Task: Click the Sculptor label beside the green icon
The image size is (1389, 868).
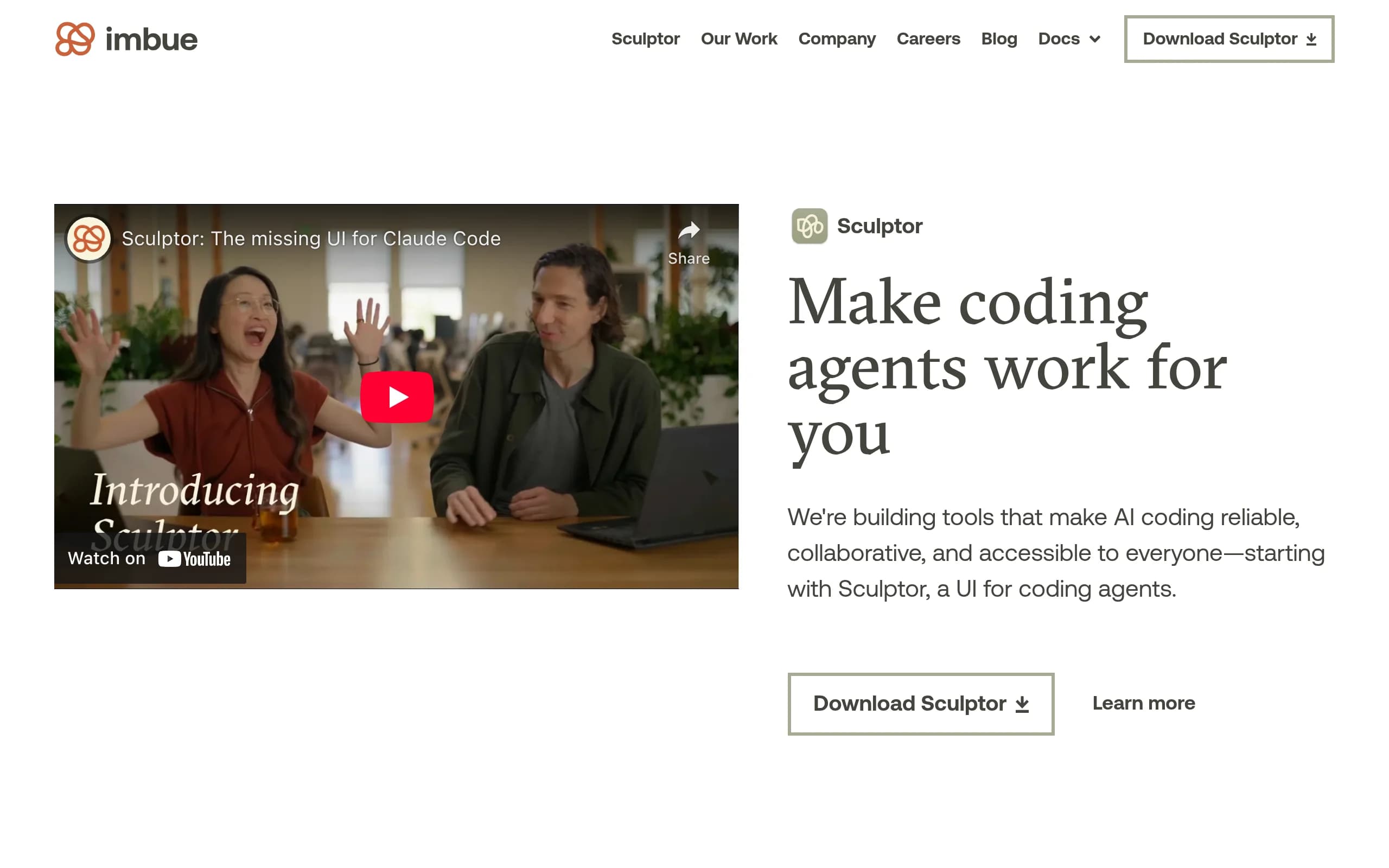Action: pyautogui.click(x=880, y=226)
